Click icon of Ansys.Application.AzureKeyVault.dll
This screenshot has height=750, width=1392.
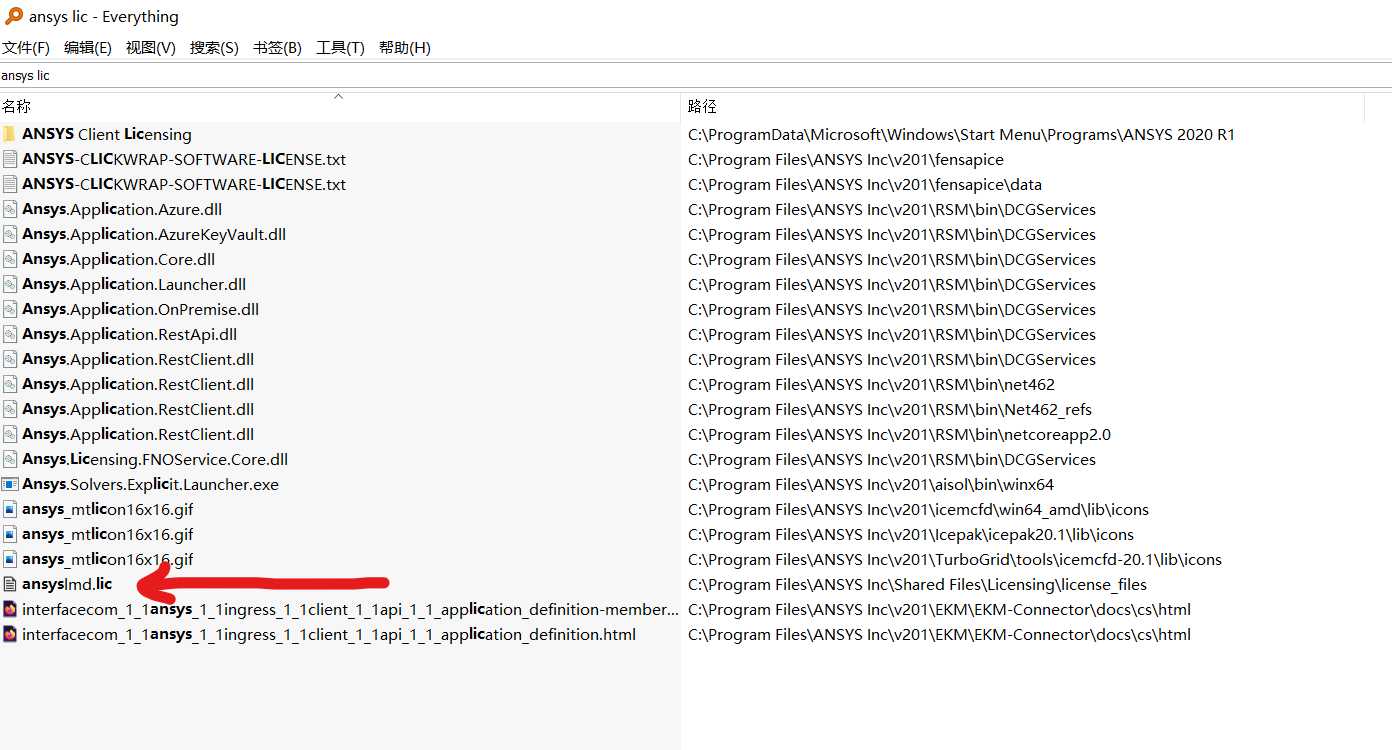pos(10,234)
